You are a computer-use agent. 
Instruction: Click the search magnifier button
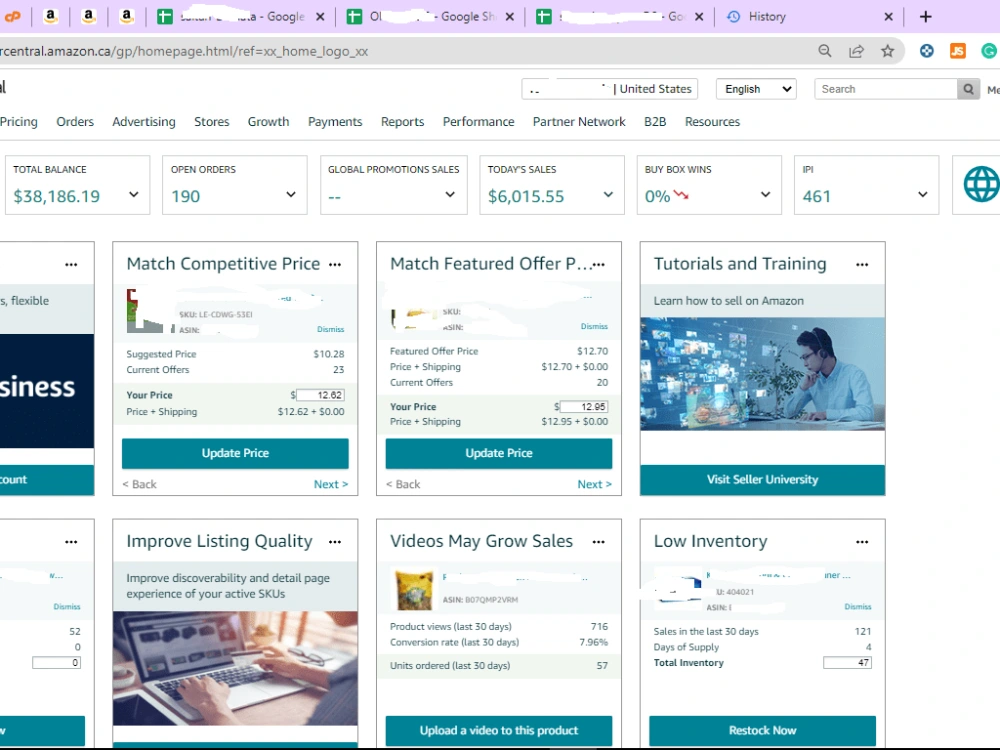point(968,89)
